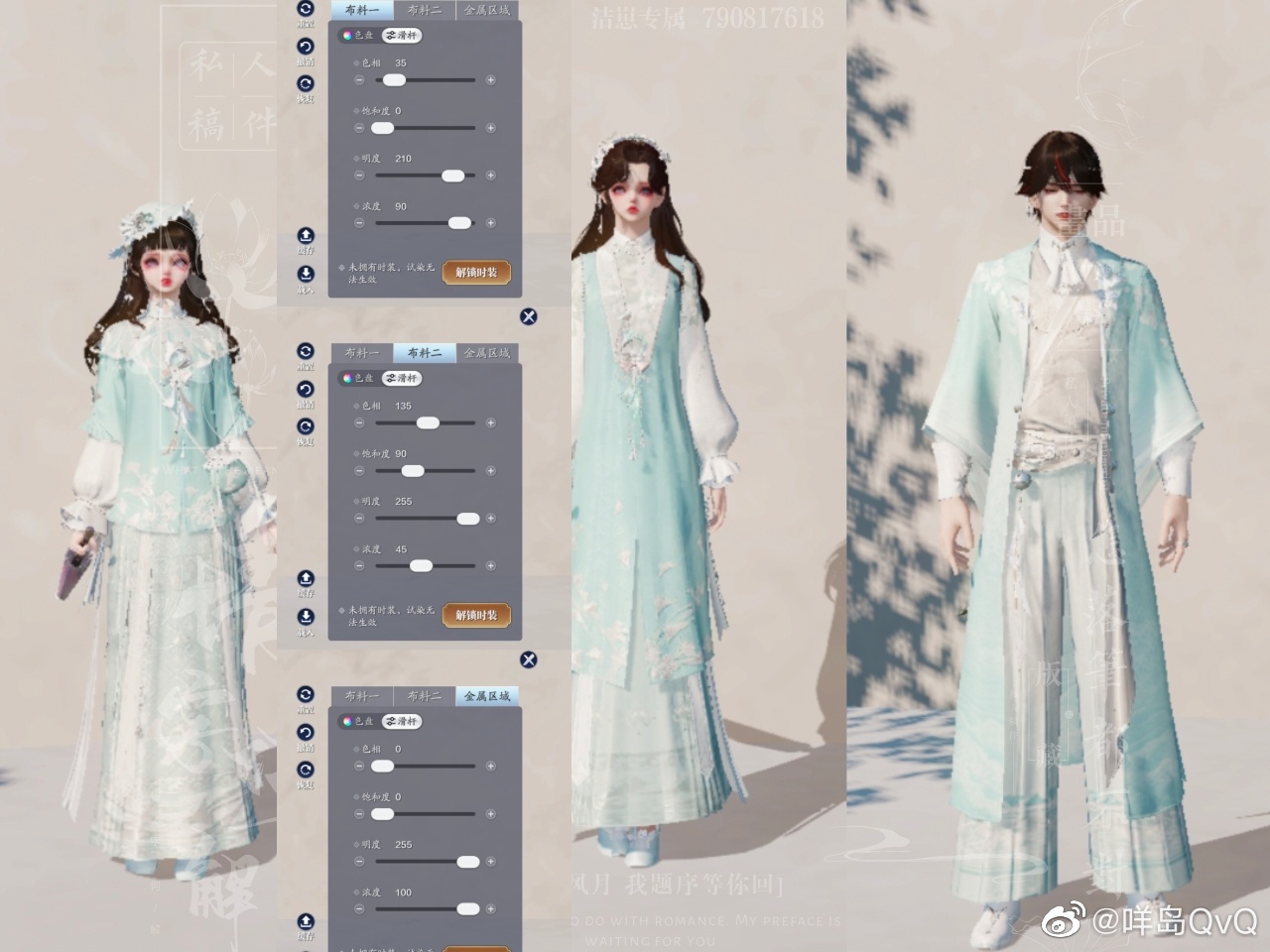The width and height of the screenshot is (1270, 952).
Task: Click reset icon beside the hue 135 panel
Action: pos(306,351)
